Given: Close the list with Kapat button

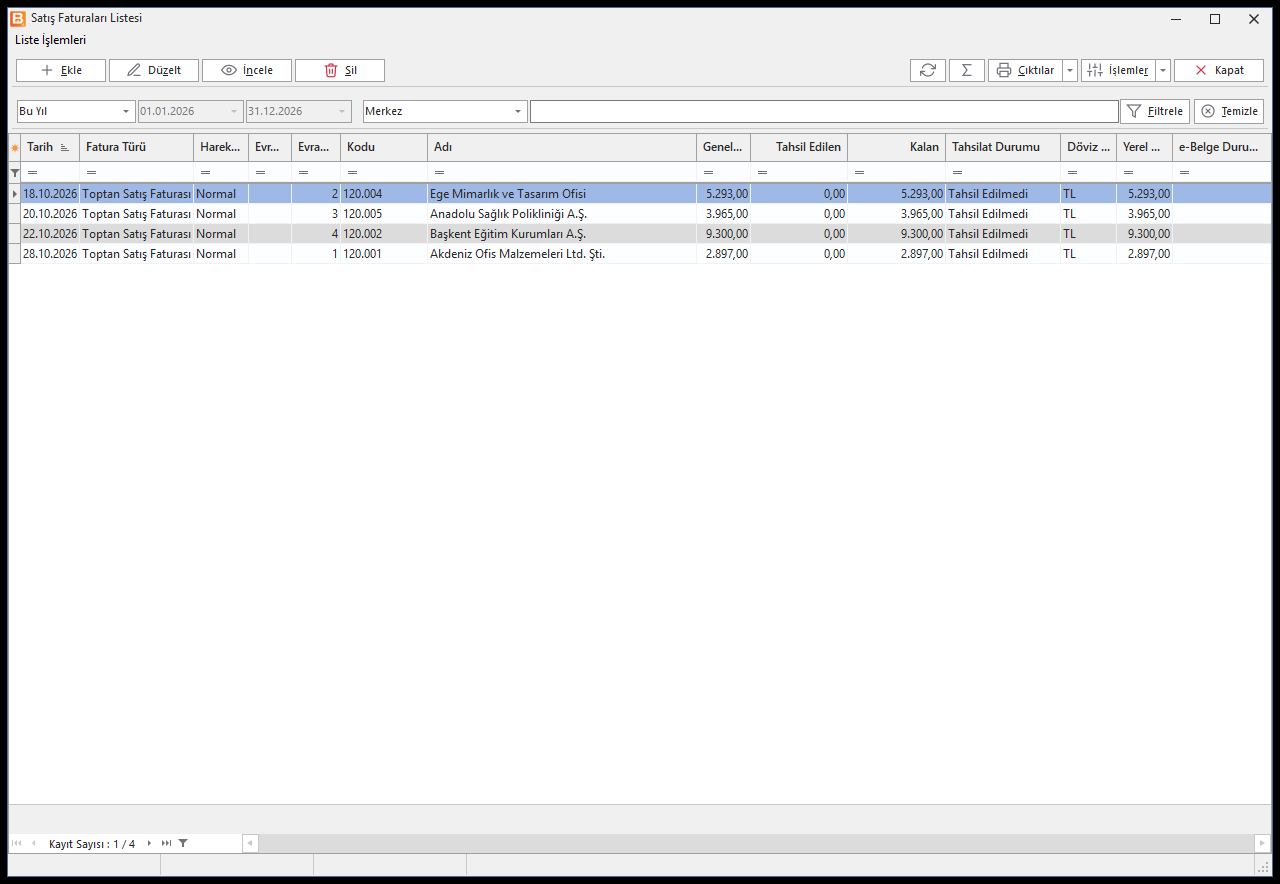Looking at the screenshot, I should (1218, 70).
